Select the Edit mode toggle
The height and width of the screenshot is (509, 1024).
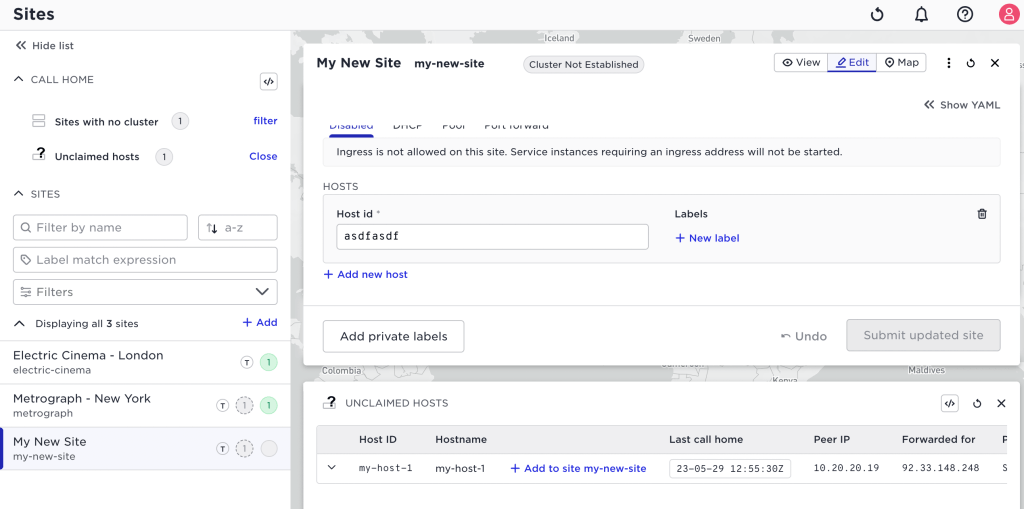click(x=852, y=63)
